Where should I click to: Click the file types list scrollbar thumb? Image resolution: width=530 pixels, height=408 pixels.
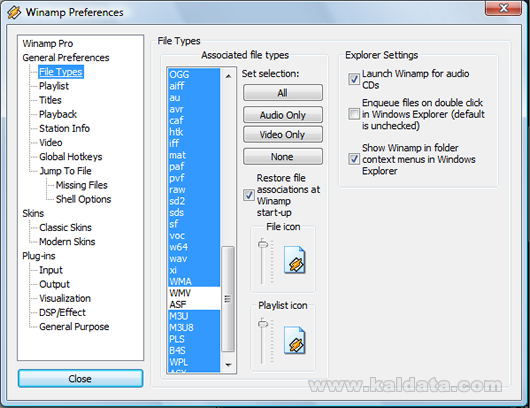pyautogui.click(x=228, y=299)
